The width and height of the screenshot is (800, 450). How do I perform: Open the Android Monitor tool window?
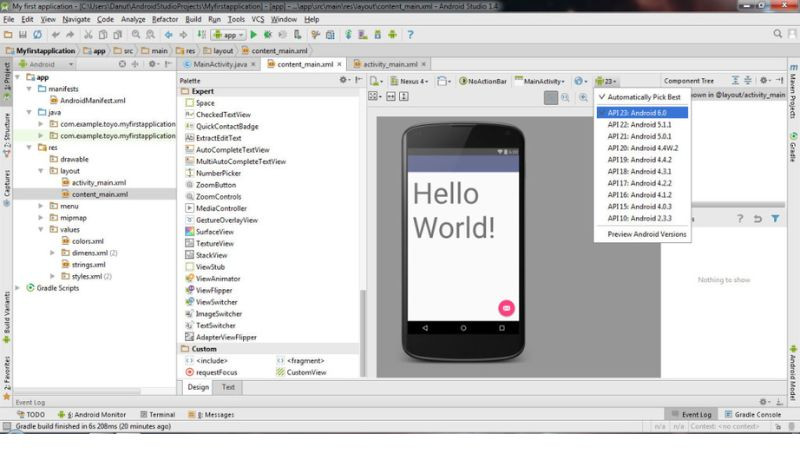92,415
